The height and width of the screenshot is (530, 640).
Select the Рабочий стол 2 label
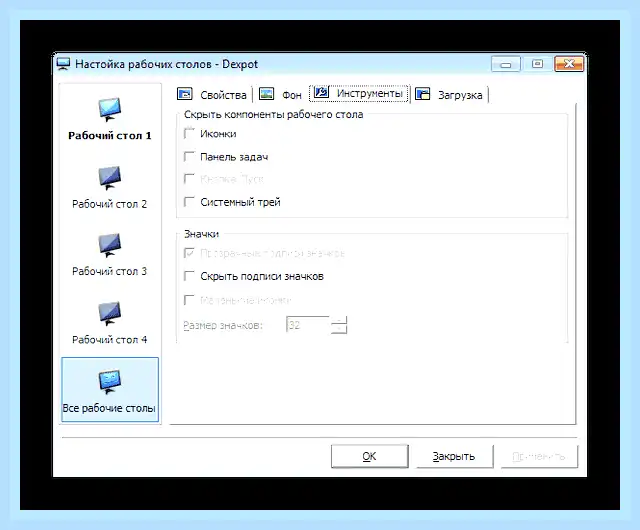tap(109, 204)
